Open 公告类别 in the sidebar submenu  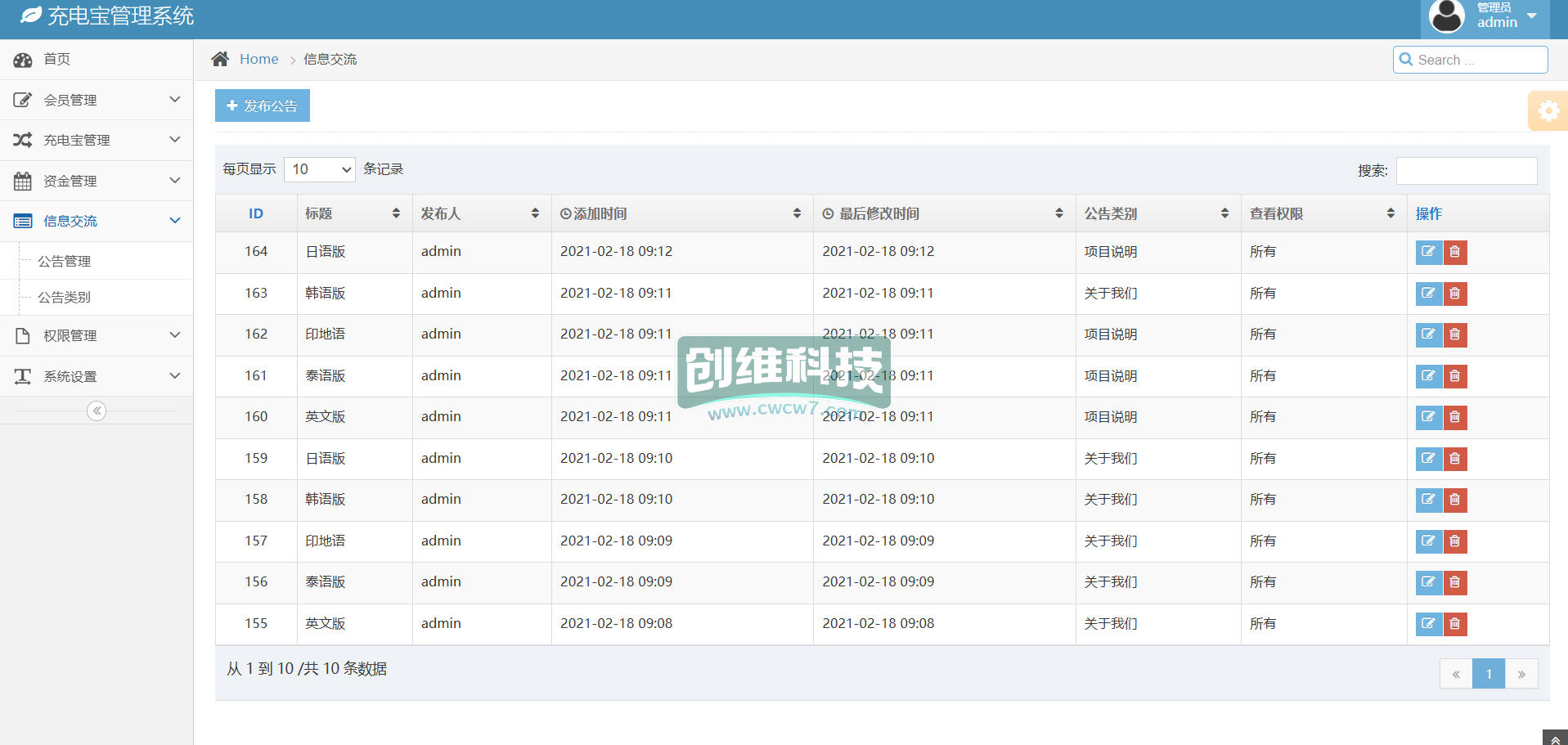[65, 298]
